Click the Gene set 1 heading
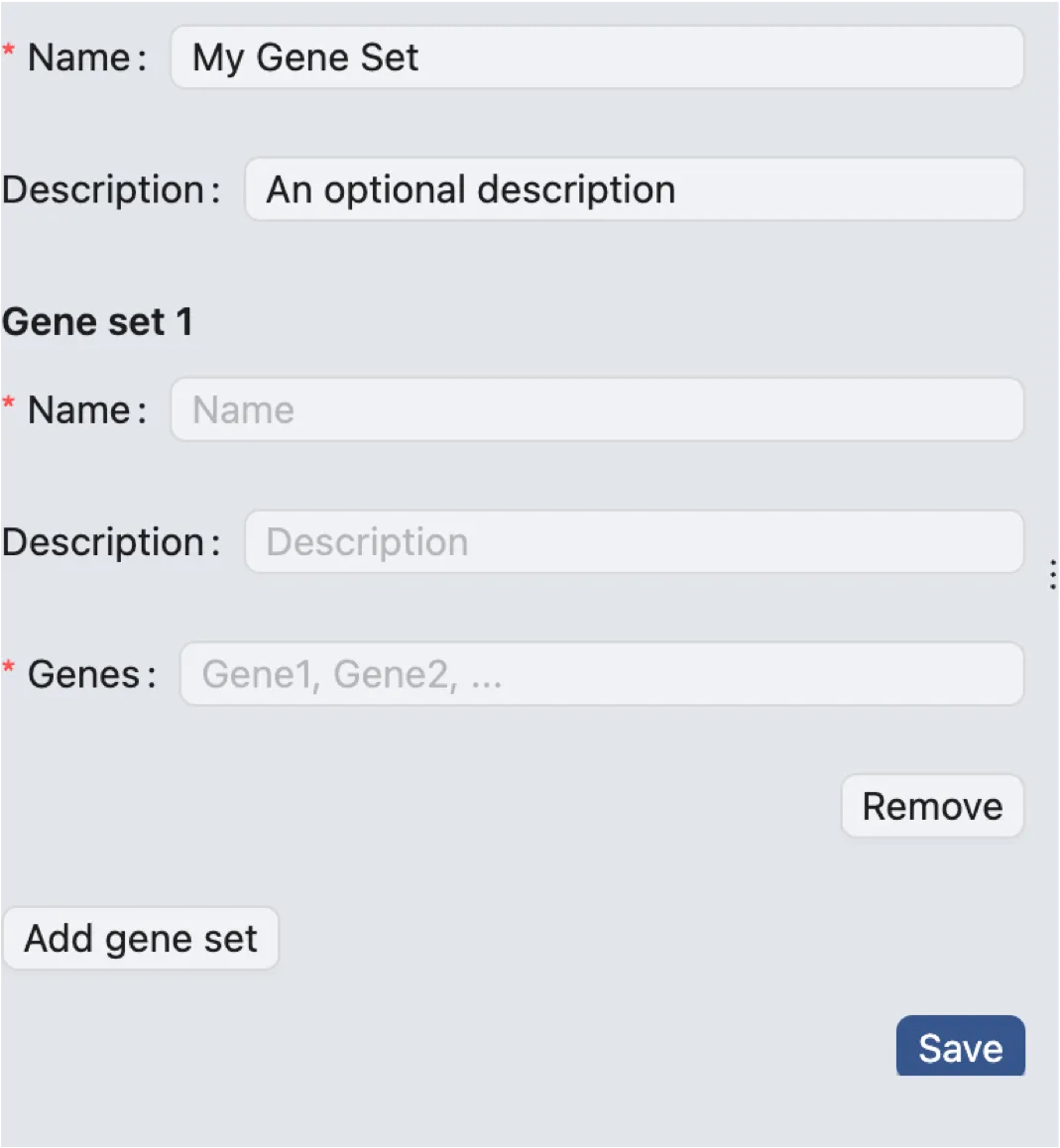Viewport: 1060px width, 1148px height. click(x=97, y=322)
